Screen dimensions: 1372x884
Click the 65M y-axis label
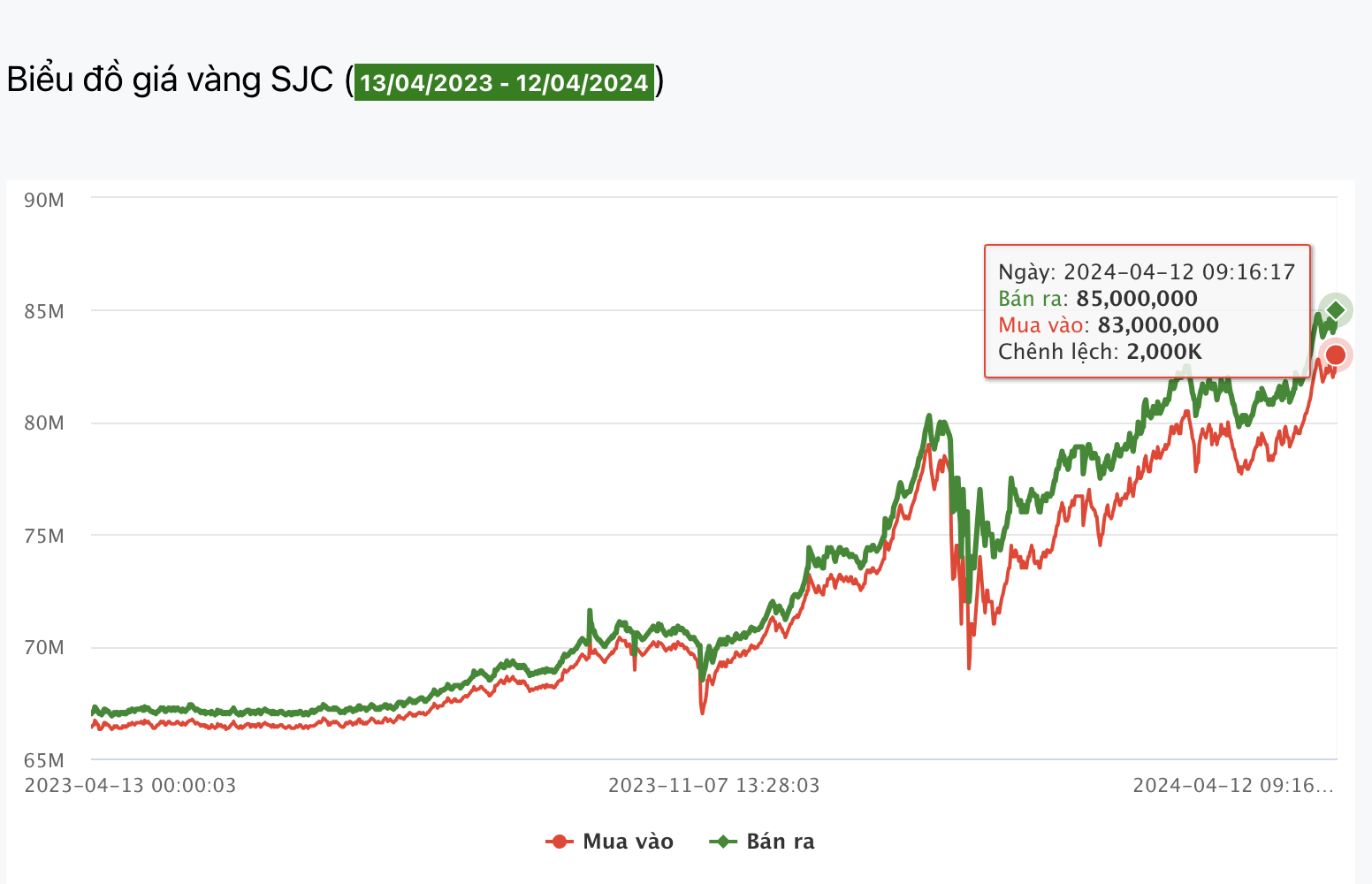44,760
